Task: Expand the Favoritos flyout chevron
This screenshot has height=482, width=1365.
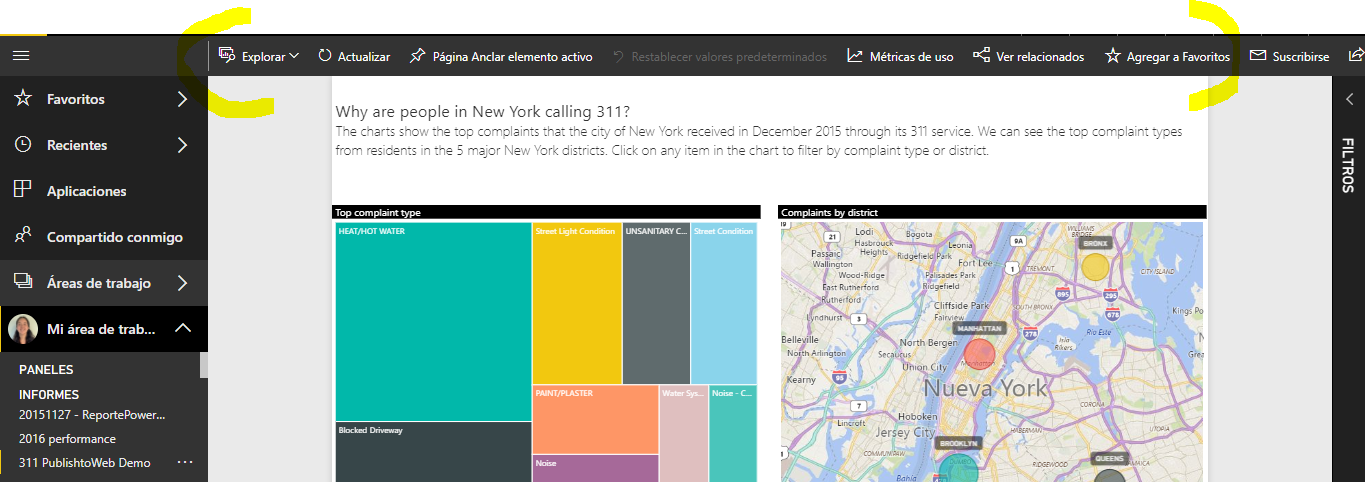Action: pos(182,99)
